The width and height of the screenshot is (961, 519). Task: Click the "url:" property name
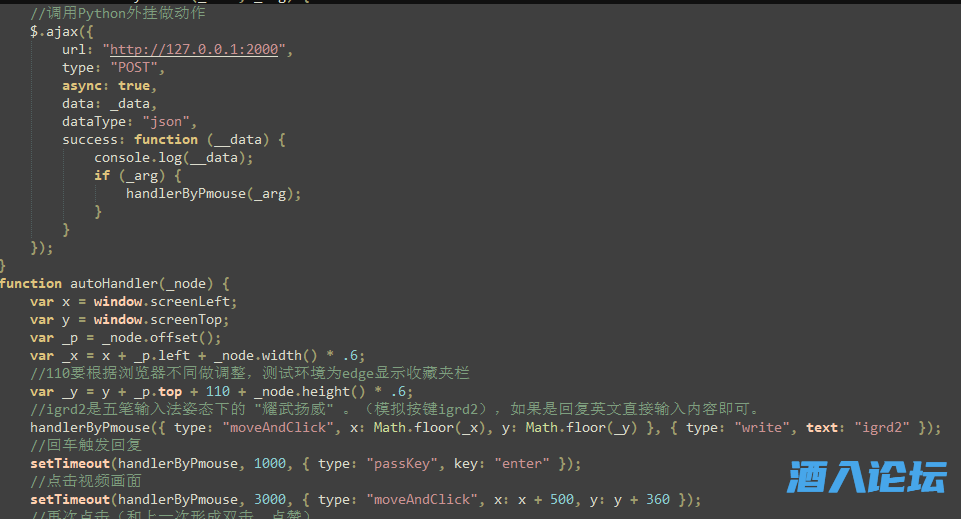click(x=77, y=50)
